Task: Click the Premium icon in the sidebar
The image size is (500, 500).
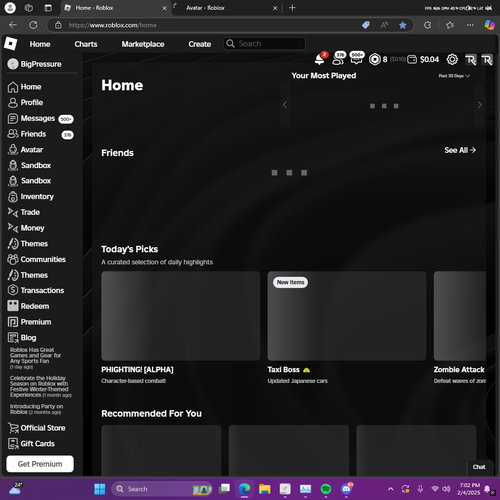Action: (x=13, y=322)
